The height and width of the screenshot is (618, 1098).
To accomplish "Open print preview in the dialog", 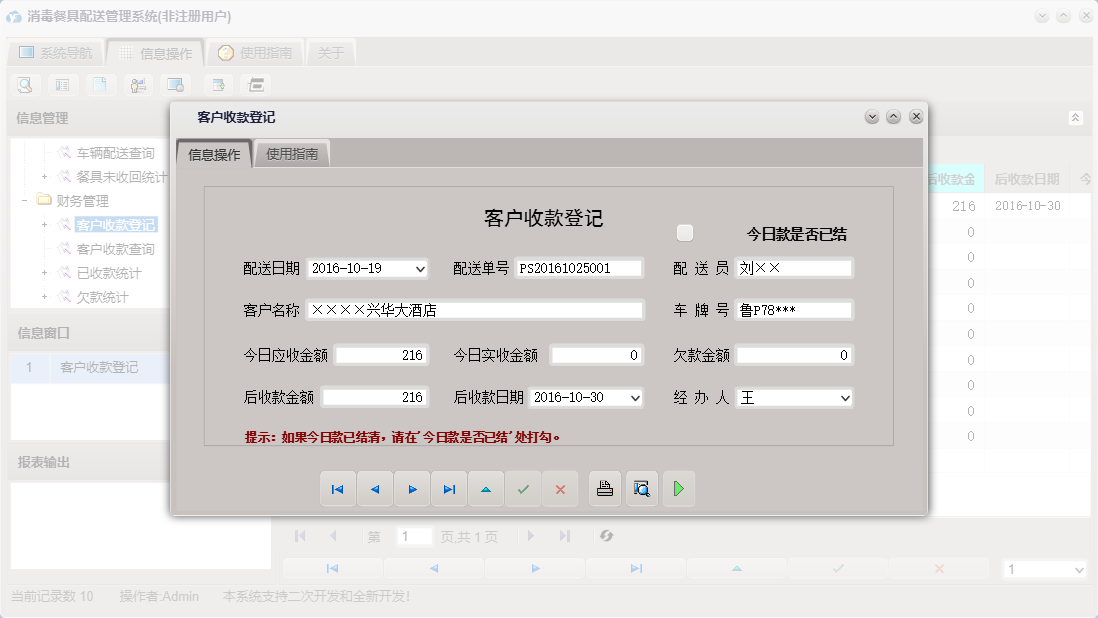I will point(642,489).
